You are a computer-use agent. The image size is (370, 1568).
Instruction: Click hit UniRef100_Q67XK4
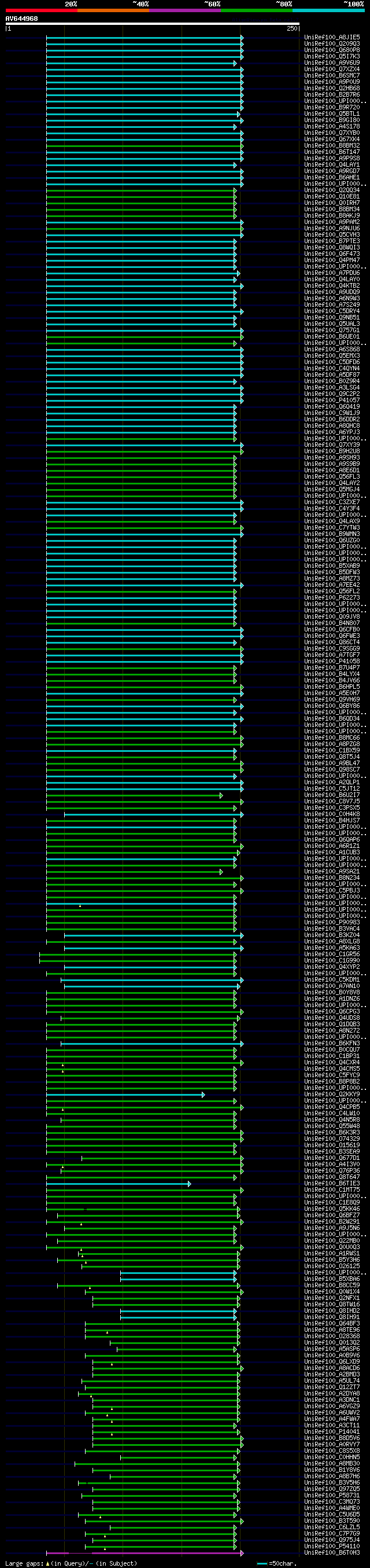(x=332, y=139)
